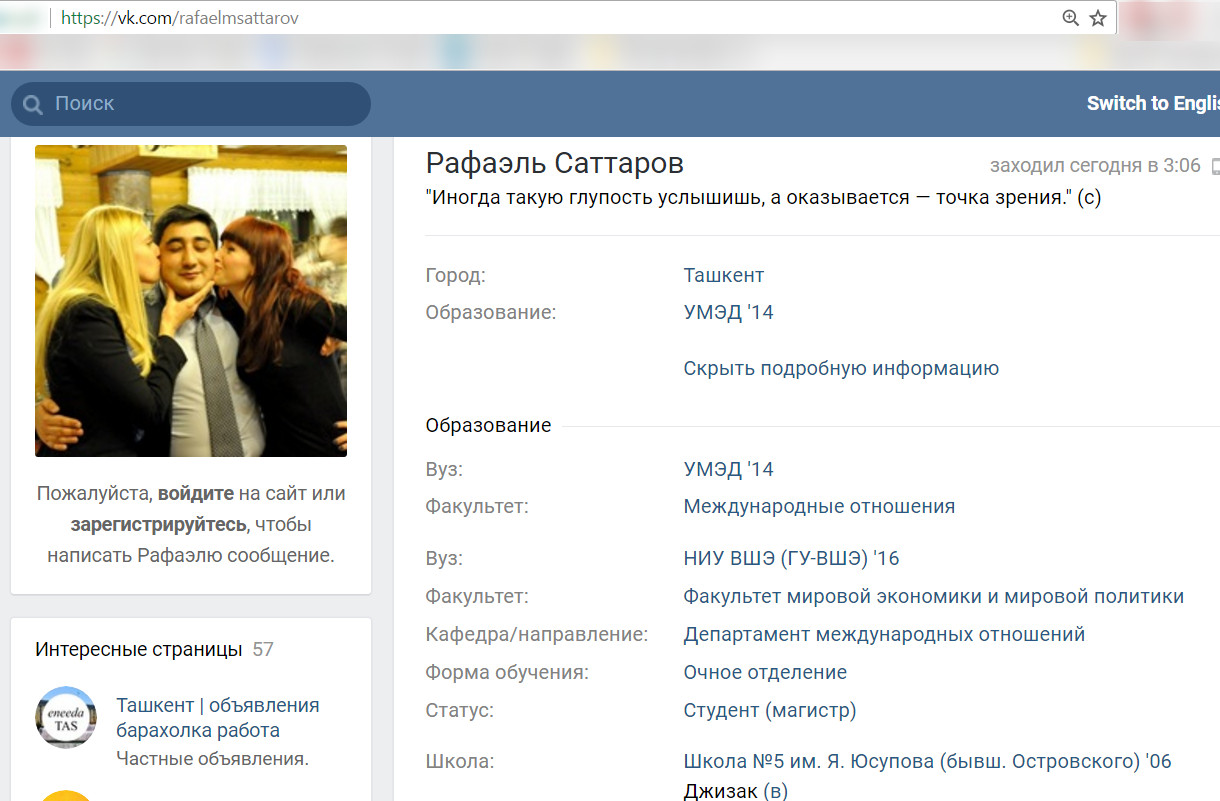This screenshot has width=1220, height=801.
Task: Click the browser address bar URL
Action: coord(180,18)
